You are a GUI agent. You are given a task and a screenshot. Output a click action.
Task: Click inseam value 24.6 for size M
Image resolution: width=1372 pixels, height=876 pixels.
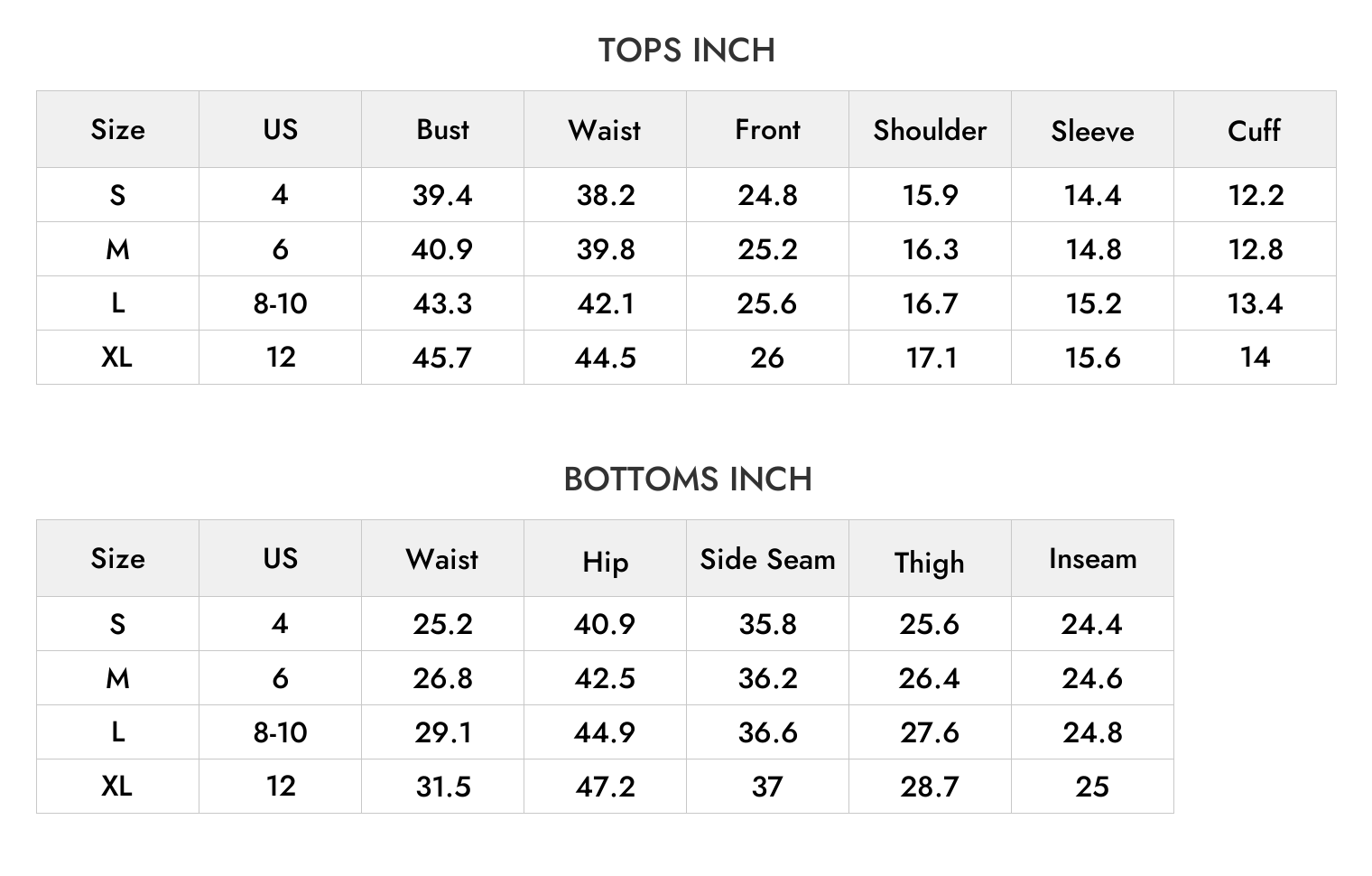point(1092,678)
